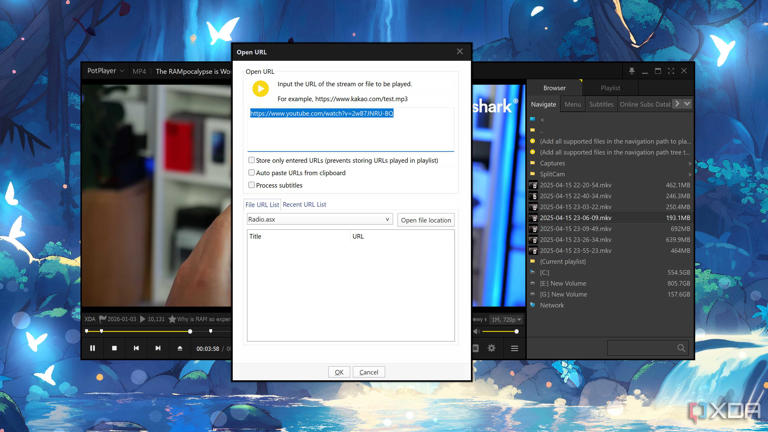Screen dimensions: 768x432
Task: Open PotPlayer control panel gear icon
Action: point(491,348)
